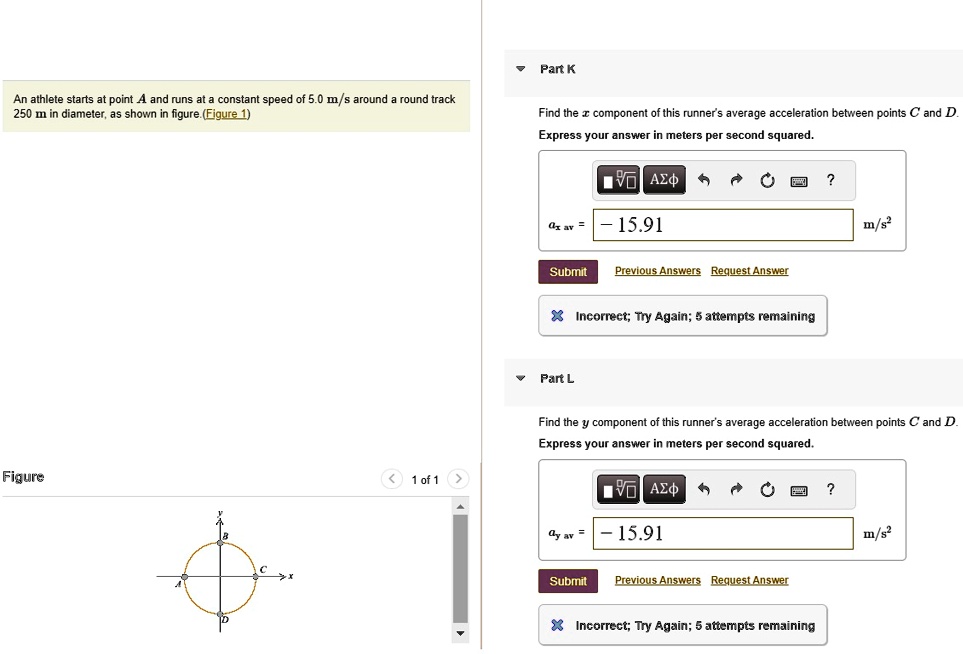View Previous Answers for Part K

click(657, 270)
